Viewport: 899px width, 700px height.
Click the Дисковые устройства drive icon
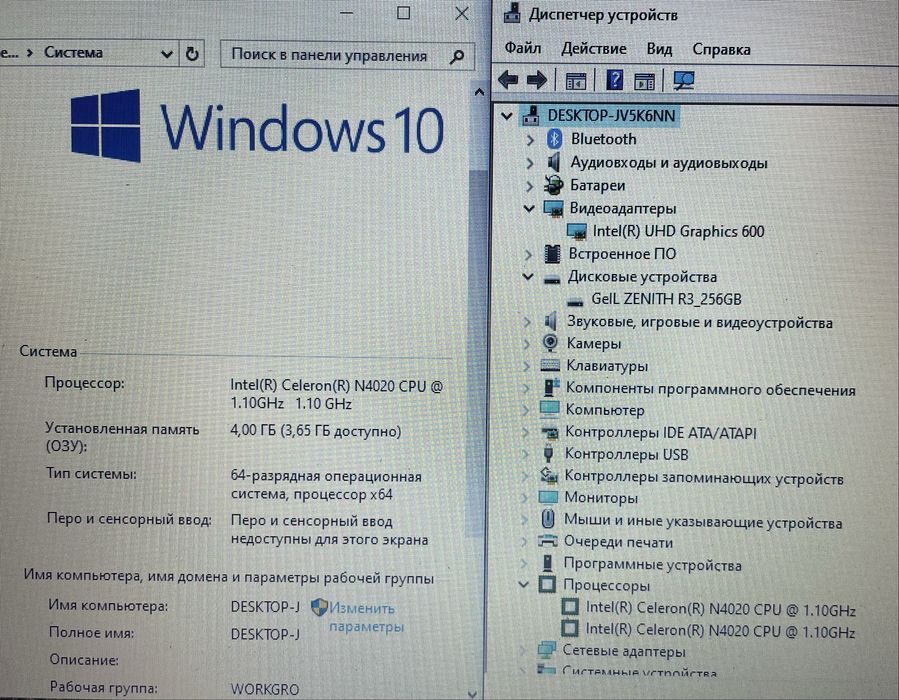[x=552, y=279]
